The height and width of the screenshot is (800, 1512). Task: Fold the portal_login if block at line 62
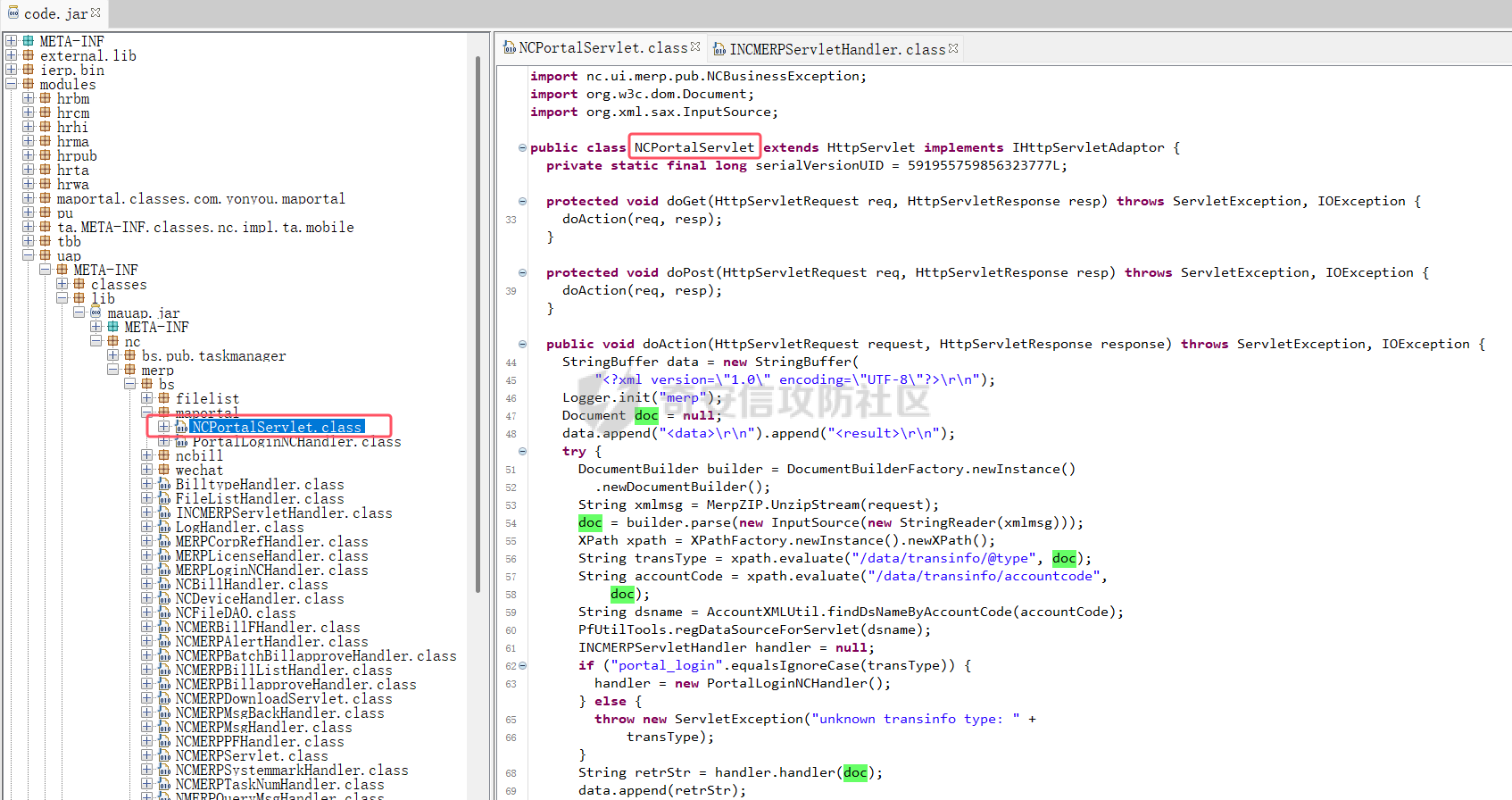click(522, 665)
